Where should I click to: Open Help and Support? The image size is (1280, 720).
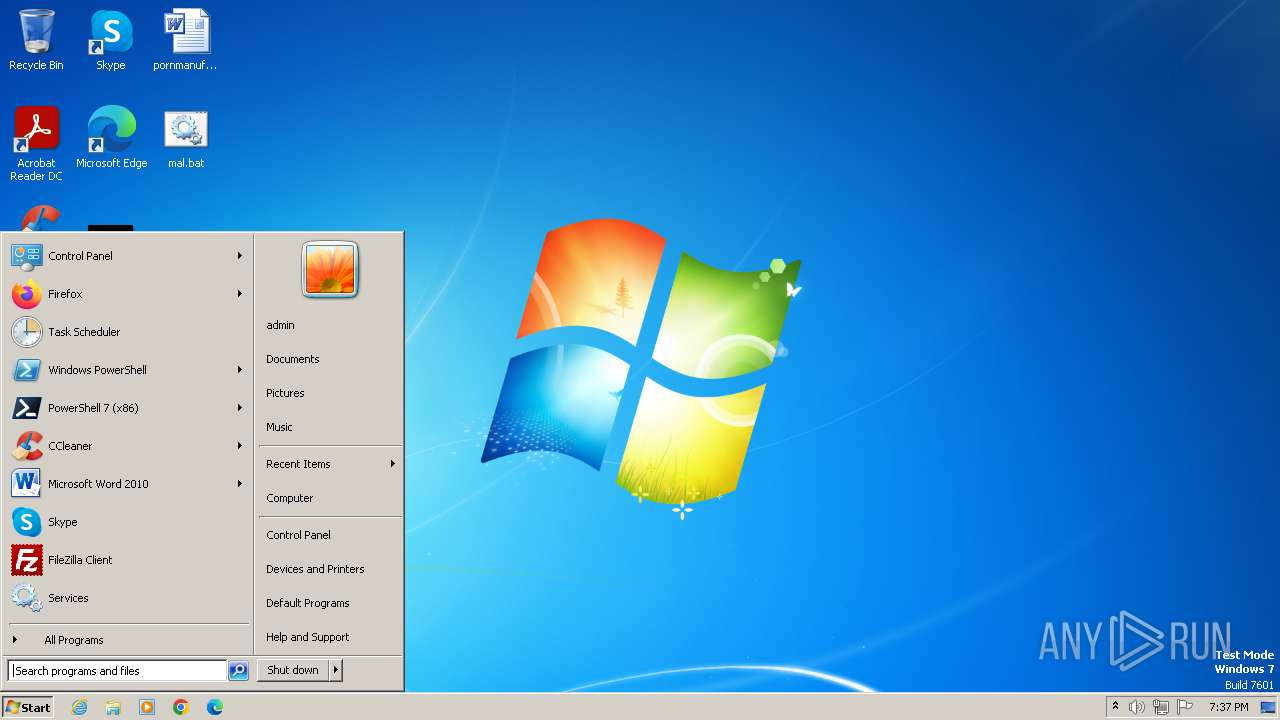coord(330,637)
